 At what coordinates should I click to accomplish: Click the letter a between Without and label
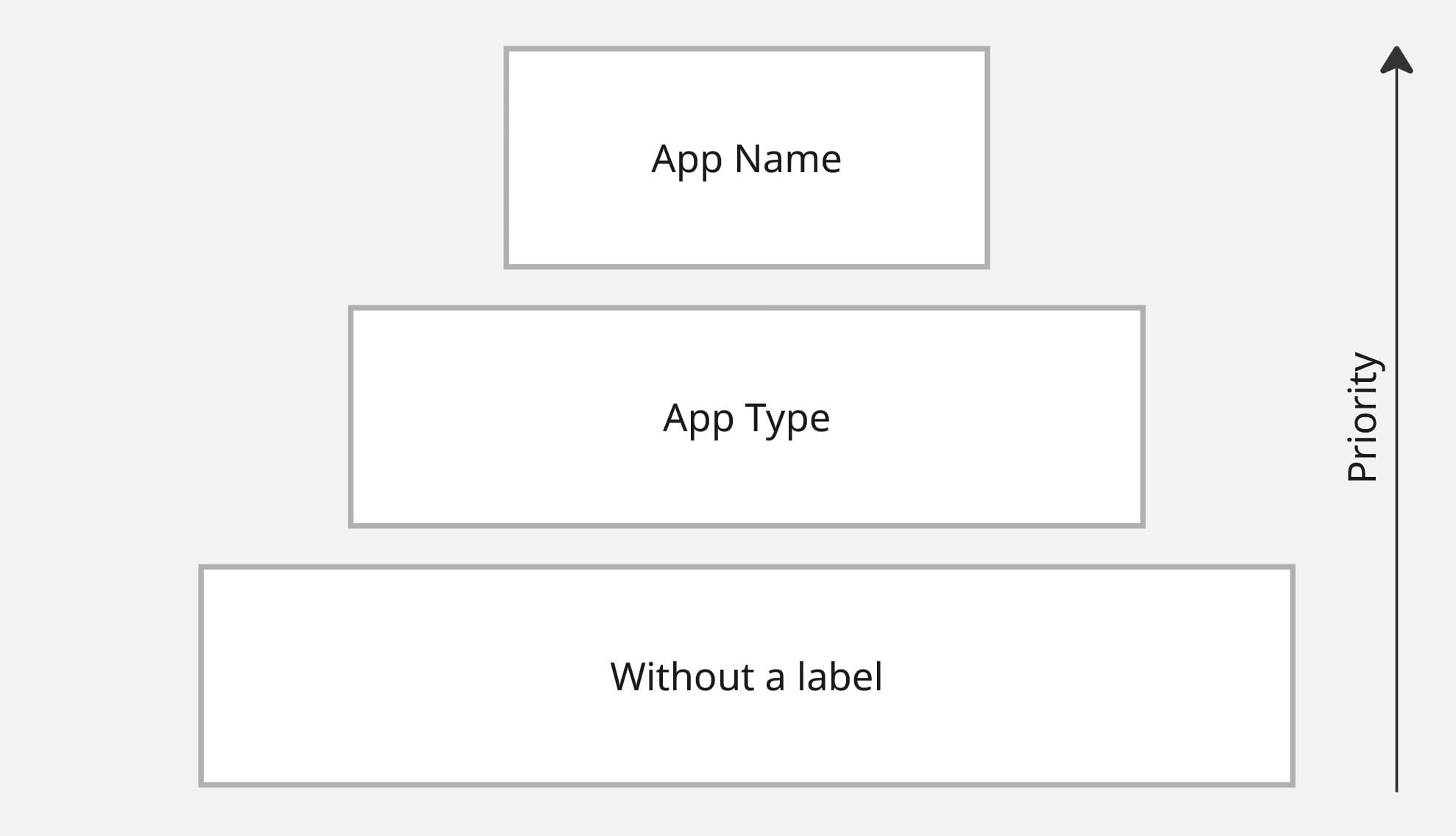(x=775, y=680)
